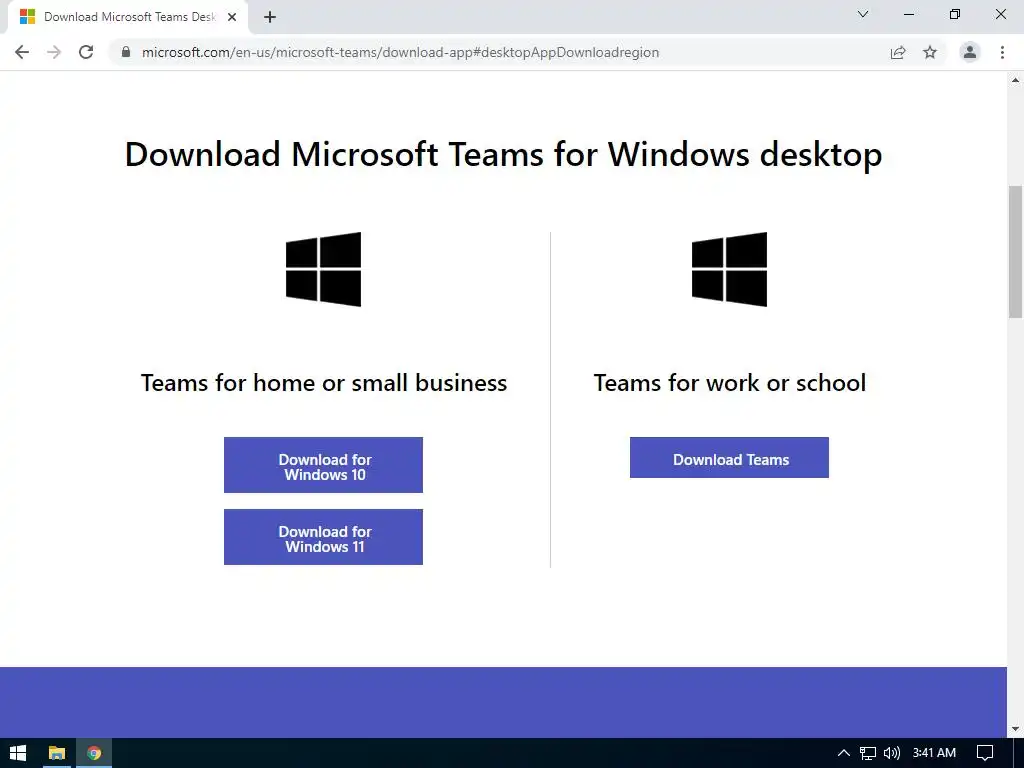This screenshot has width=1024, height=768.
Task: Click the Chrome taskbar icon
Action: (94, 753)
